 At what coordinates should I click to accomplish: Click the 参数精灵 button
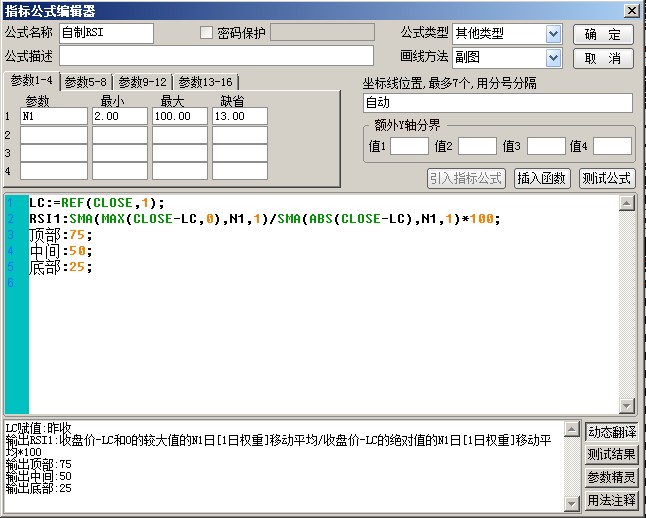coord(612,478)
